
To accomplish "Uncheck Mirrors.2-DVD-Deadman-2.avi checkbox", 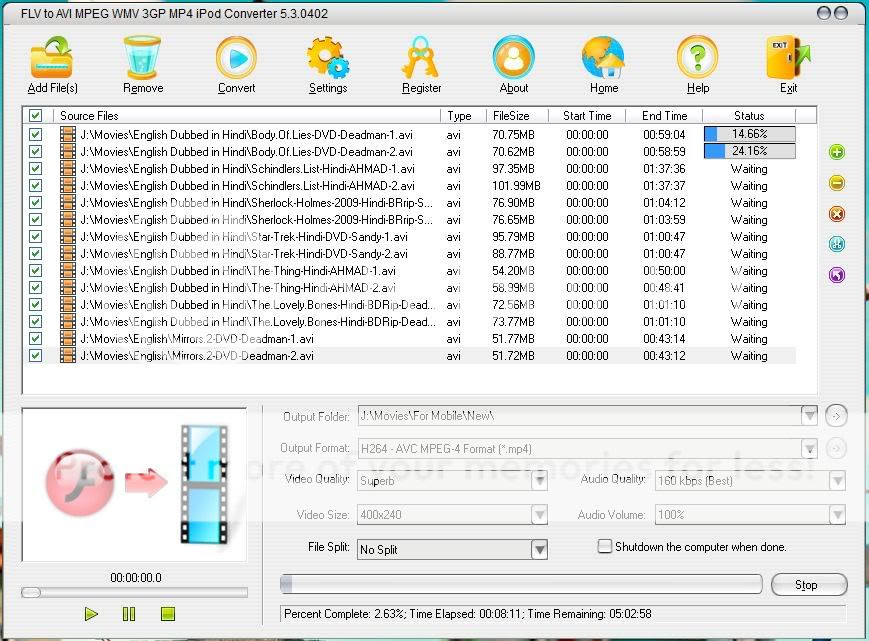I will [35, 356].
